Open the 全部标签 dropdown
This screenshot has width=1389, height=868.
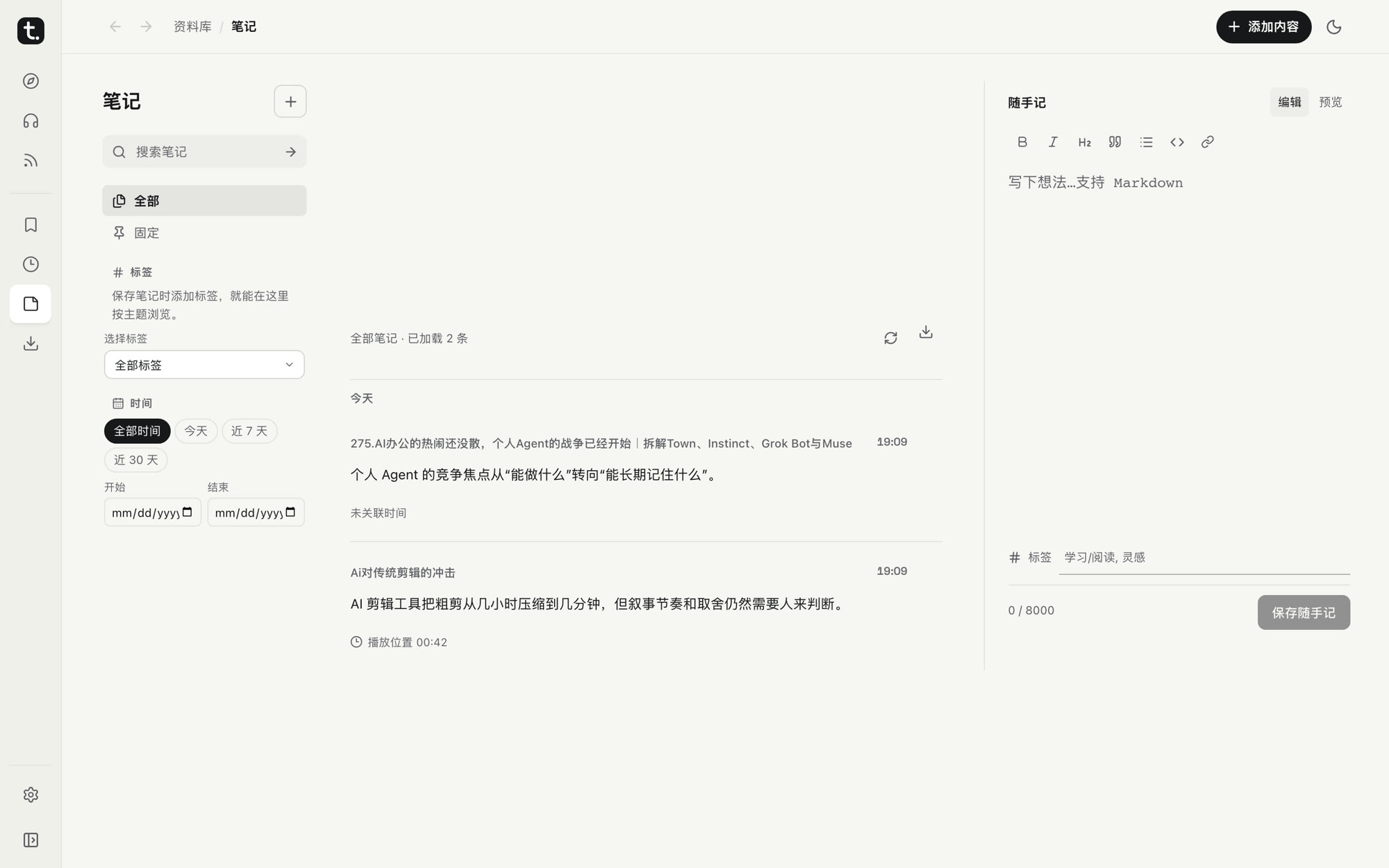point(204,365)
